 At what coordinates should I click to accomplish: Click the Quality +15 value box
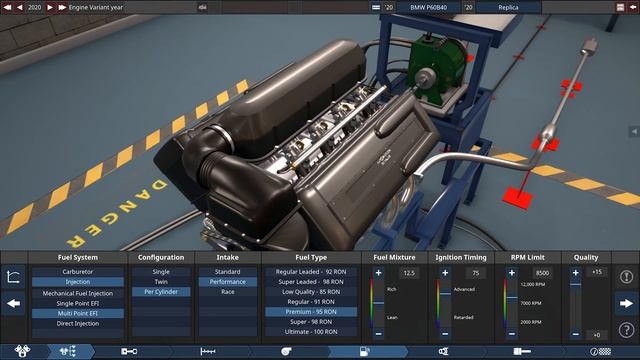tap(597, 272)
